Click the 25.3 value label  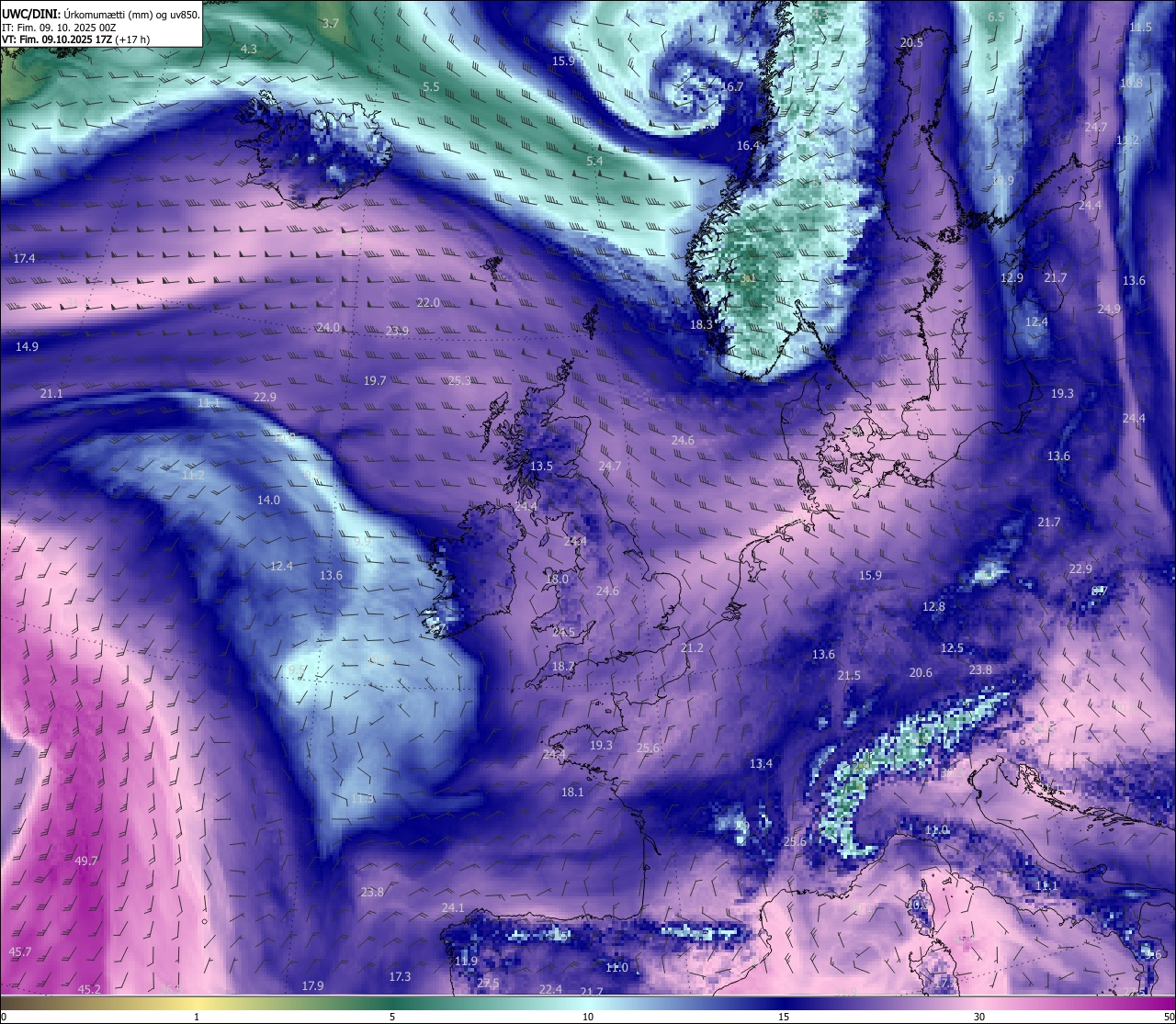coord(459,381)
